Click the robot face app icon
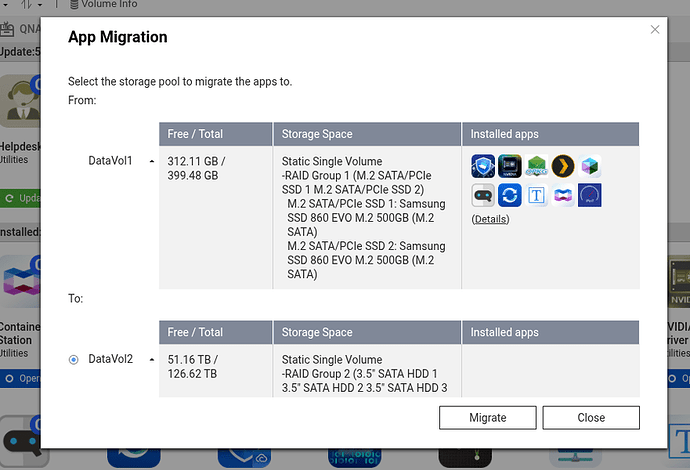The width and height of the screenshot is (690, 470). [x=484, y=195]
